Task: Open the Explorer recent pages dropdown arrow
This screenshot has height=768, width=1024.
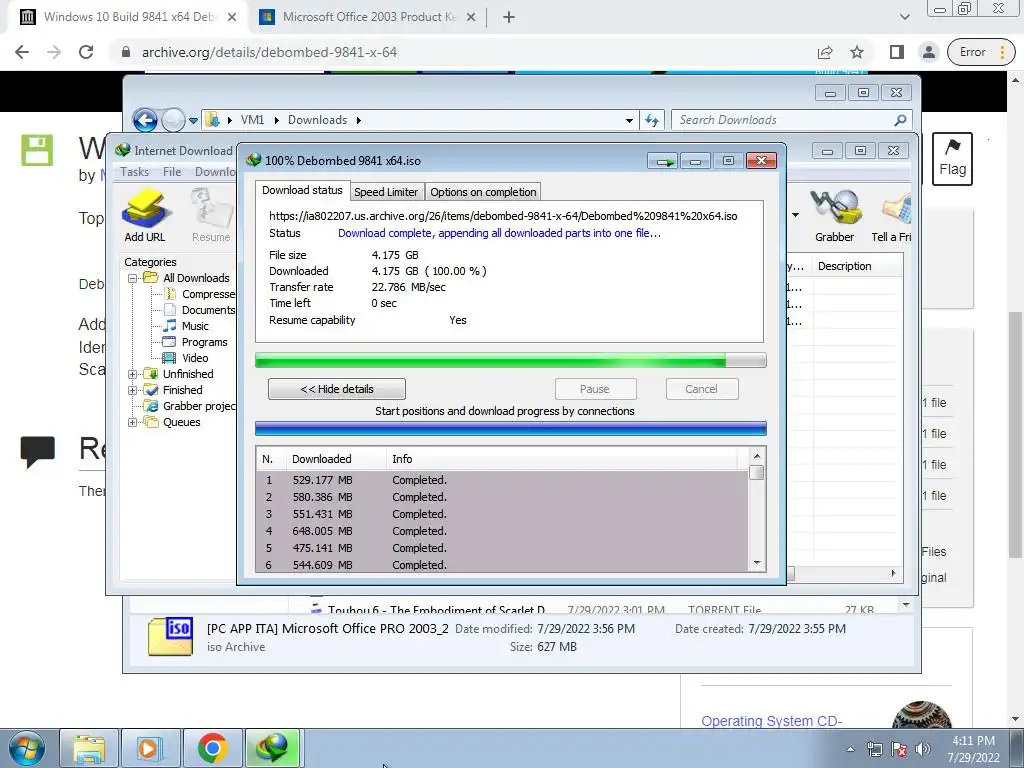Action: 193,120
